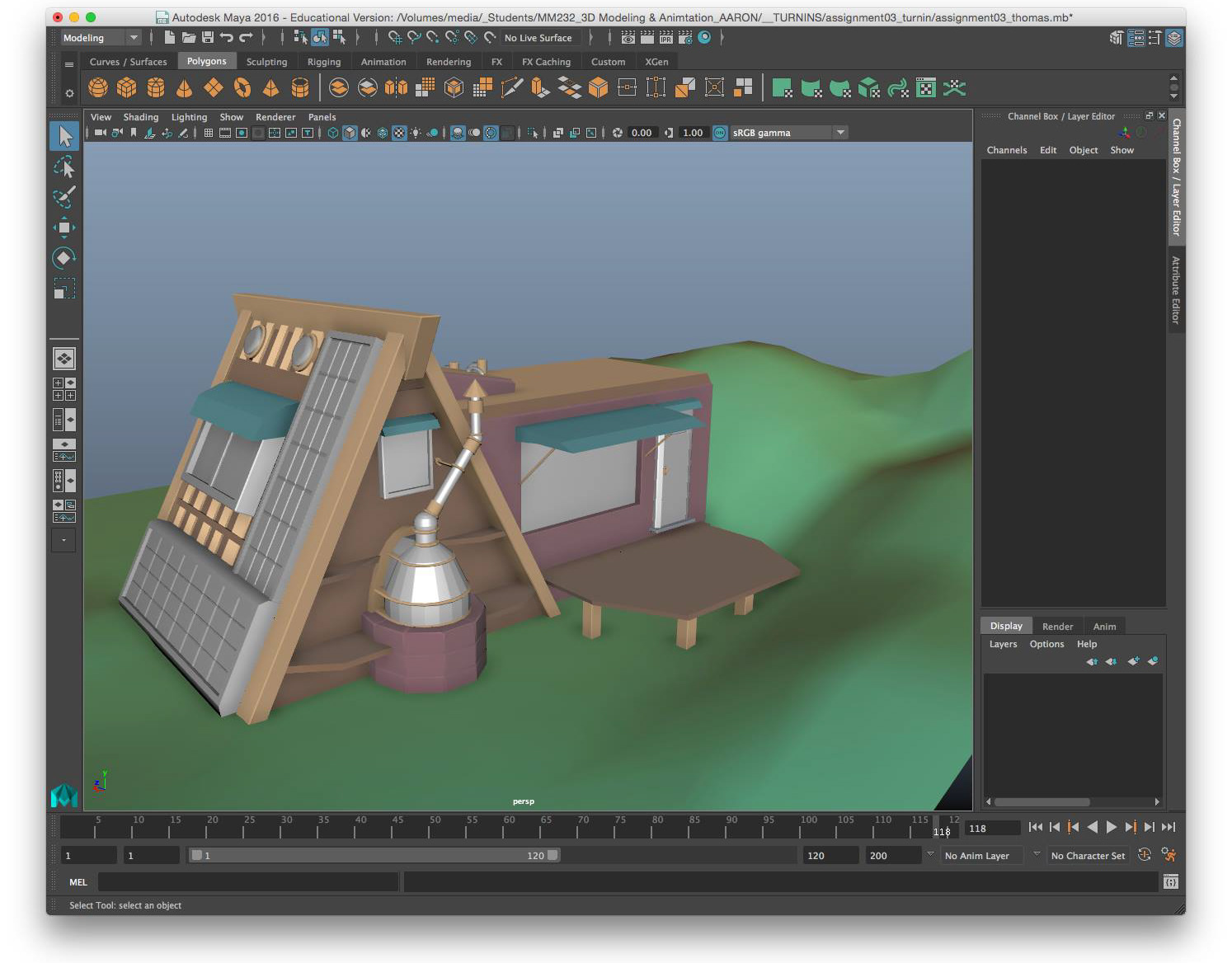This screenshot has height=963, width=1232.
Task: Activate the Scale tool in toolbox
Action: [64, 289]
